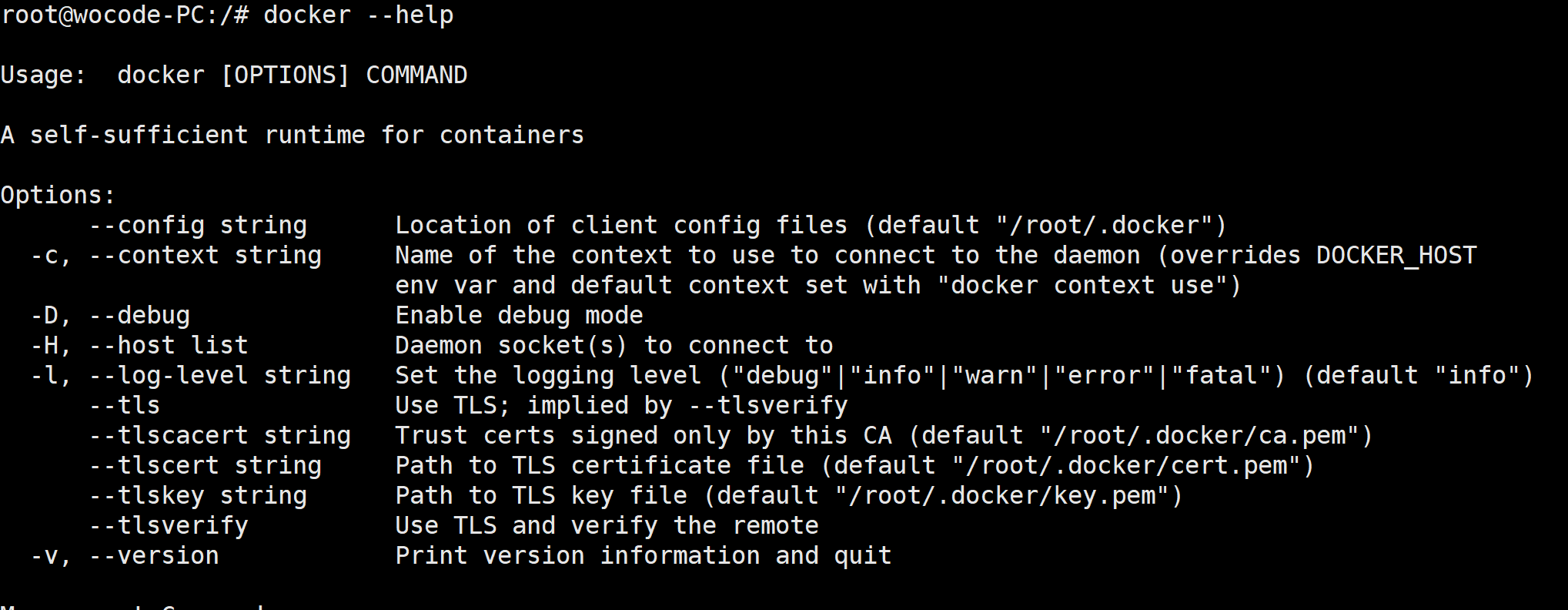
Task: Click the '--tlscert string' option
Action: coord(205,466)
